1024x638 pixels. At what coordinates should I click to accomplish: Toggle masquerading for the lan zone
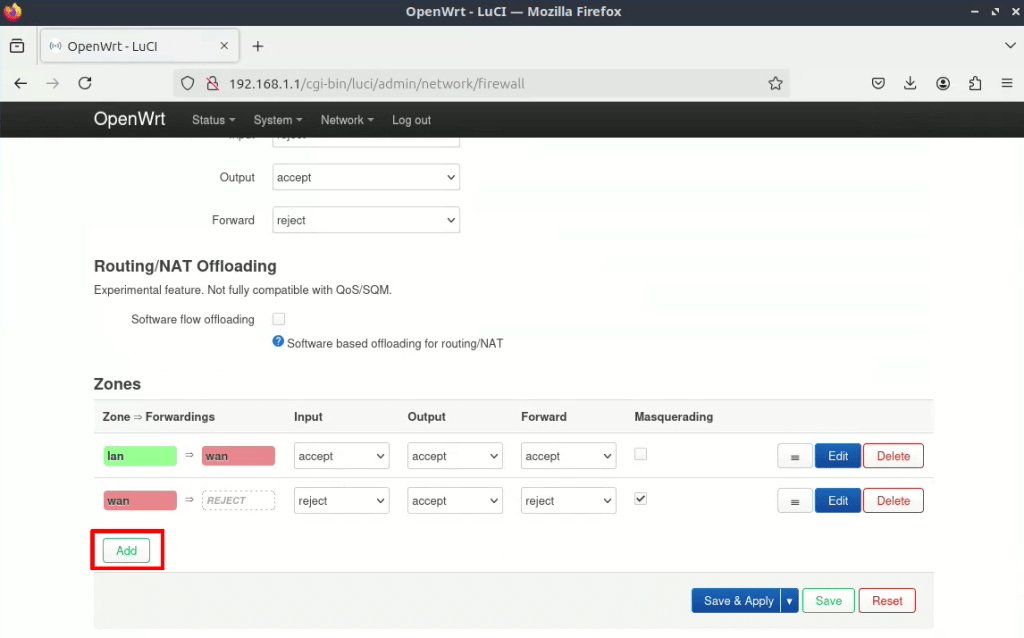point(641,454)
